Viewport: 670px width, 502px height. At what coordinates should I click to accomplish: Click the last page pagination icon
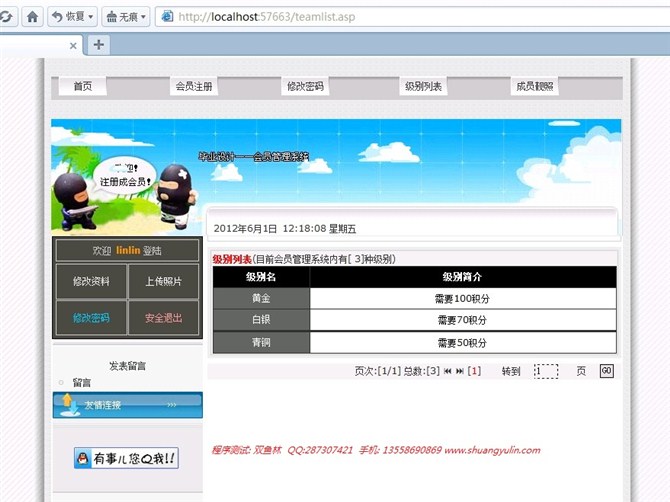pyautogui.click(x=460, y=371)
